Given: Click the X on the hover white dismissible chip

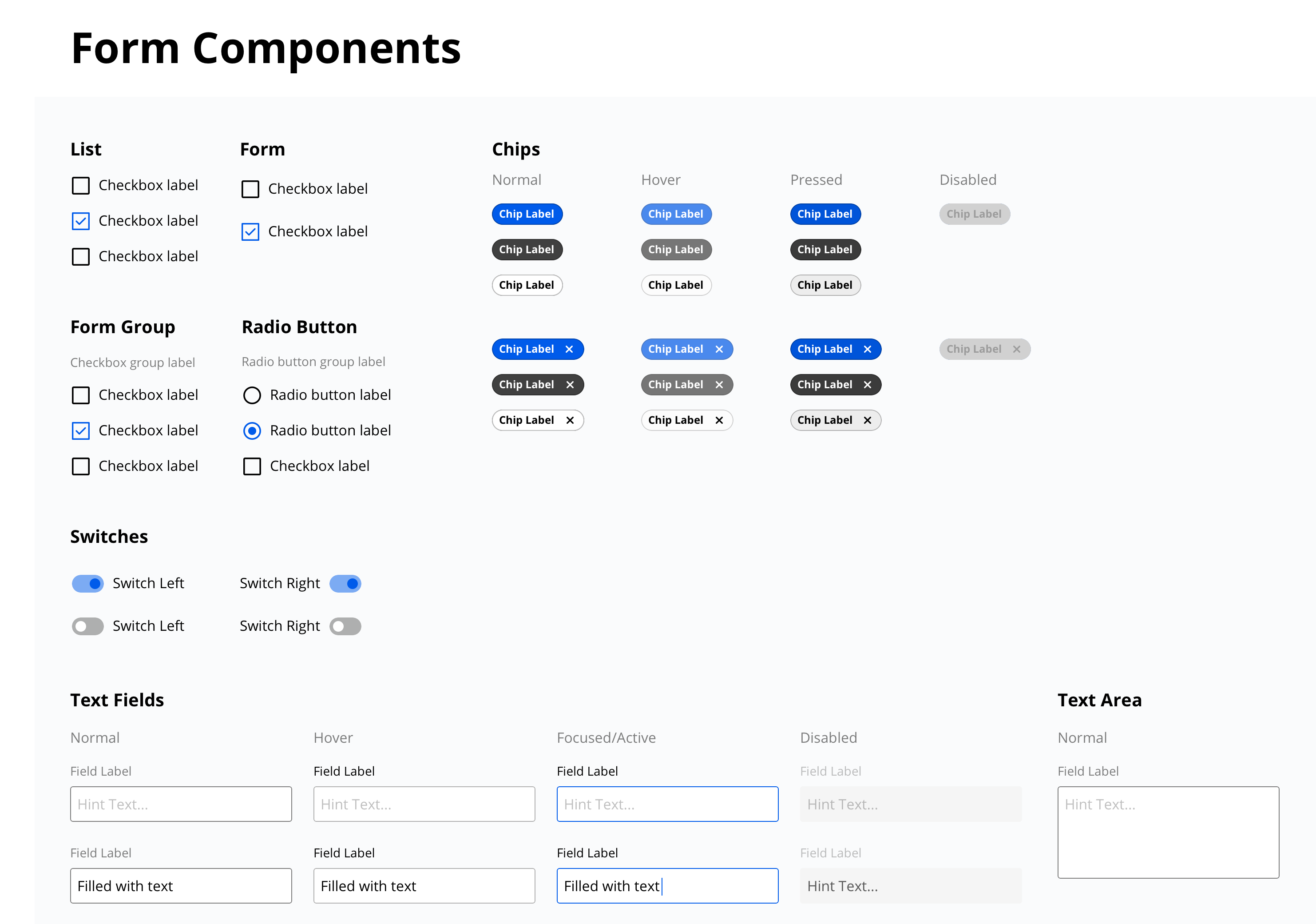Looking at the screenshot, I should pyautogui.click(x=719, y=420).
